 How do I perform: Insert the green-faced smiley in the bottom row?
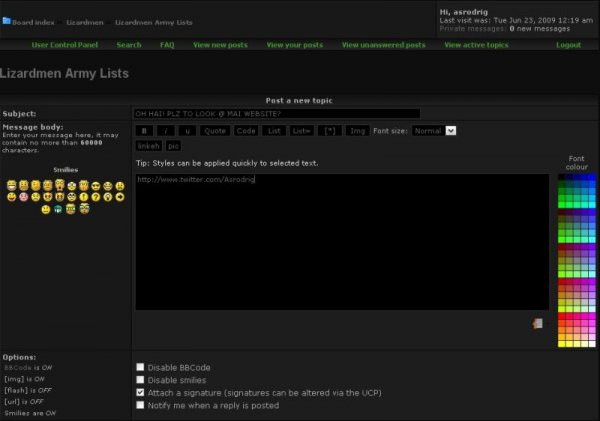click(58, 210)
